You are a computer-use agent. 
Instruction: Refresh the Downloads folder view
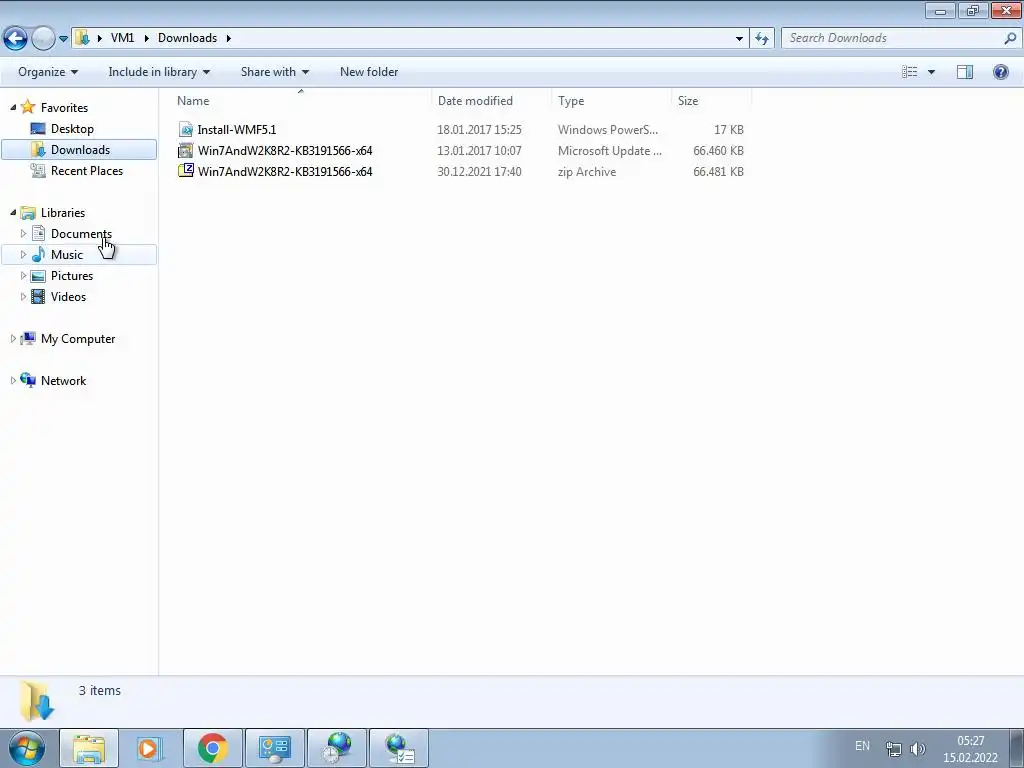click(761, 39)
